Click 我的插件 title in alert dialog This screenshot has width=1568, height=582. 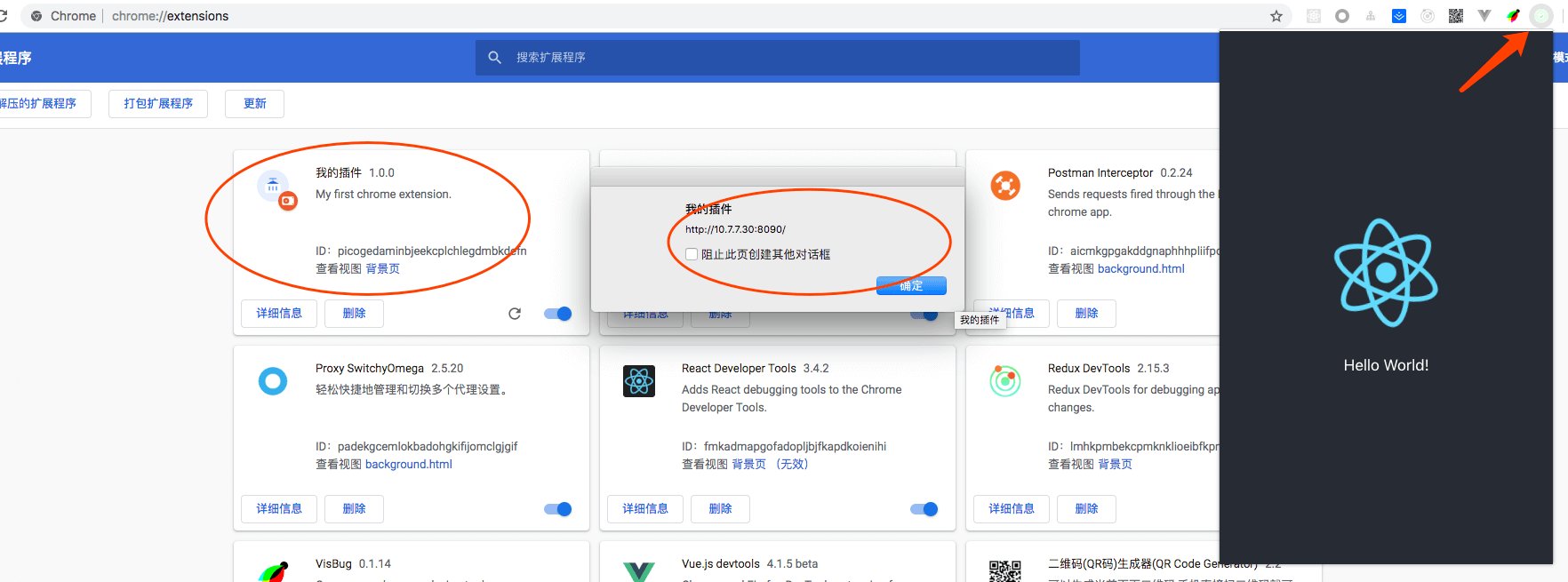tap(708, 209)
